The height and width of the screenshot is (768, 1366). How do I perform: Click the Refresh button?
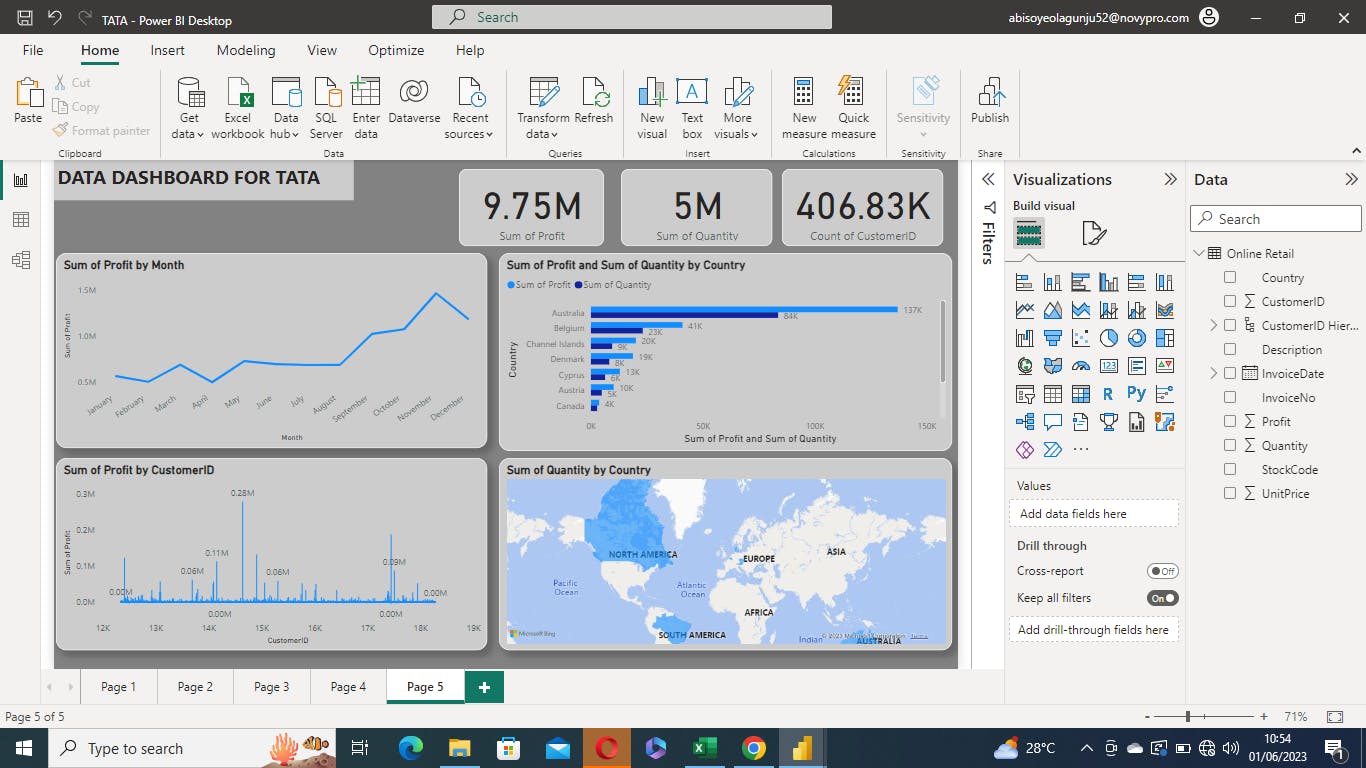pos(594,101)
